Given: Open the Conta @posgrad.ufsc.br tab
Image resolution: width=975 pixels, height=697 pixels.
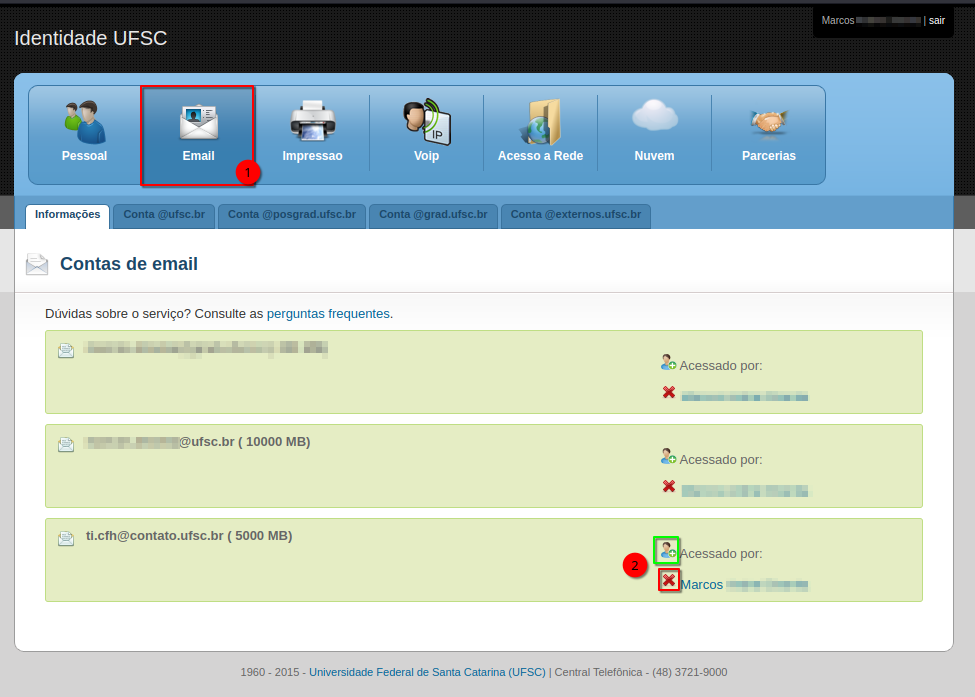Looking at the screenshot, I should [292, 215].
